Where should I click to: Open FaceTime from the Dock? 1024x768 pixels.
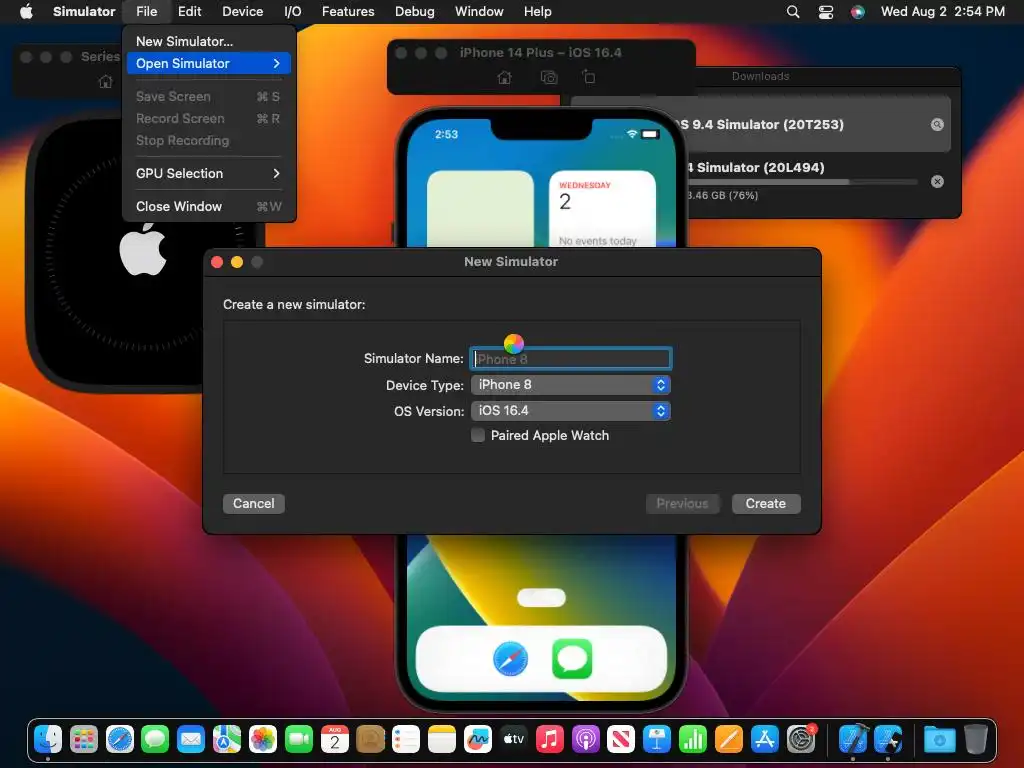tap(299, 739)
